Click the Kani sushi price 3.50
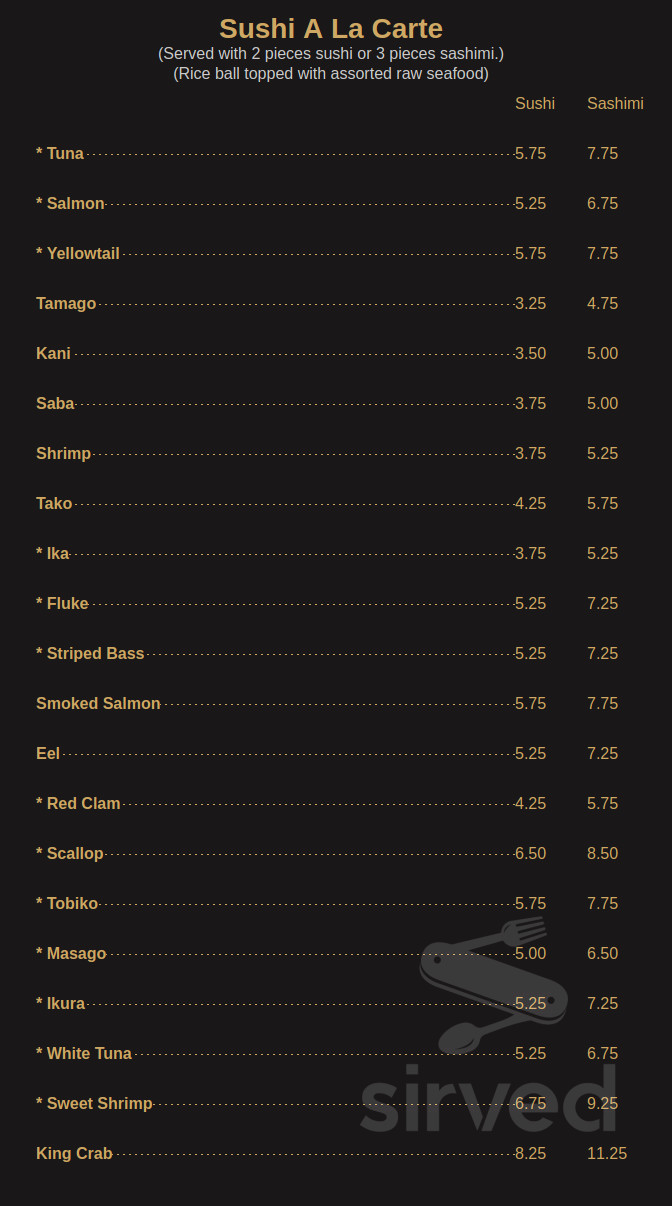Screen dimensions: 672x1206 531,353
